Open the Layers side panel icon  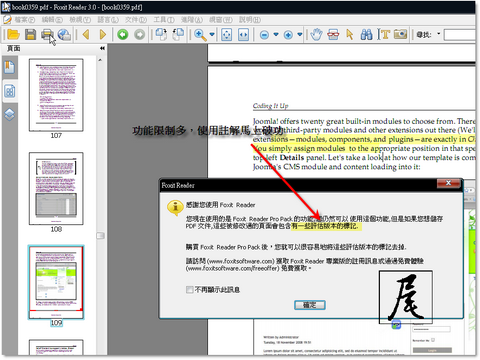click(9, 114)
